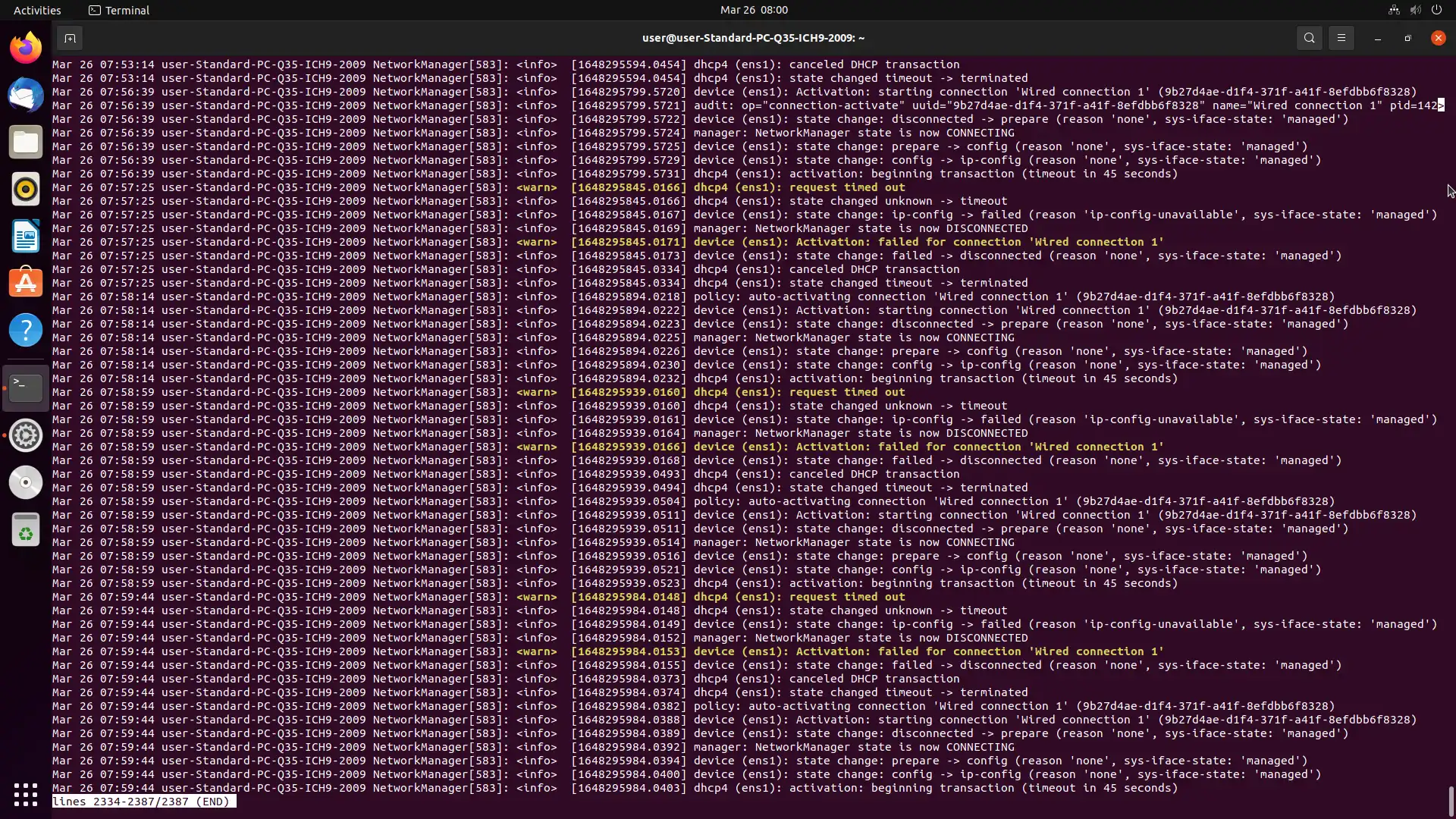Image resolution: width=1456 pixels, height=819 pixels.
Task: Open a new terminal tab
Action: [x=69, y=38]
